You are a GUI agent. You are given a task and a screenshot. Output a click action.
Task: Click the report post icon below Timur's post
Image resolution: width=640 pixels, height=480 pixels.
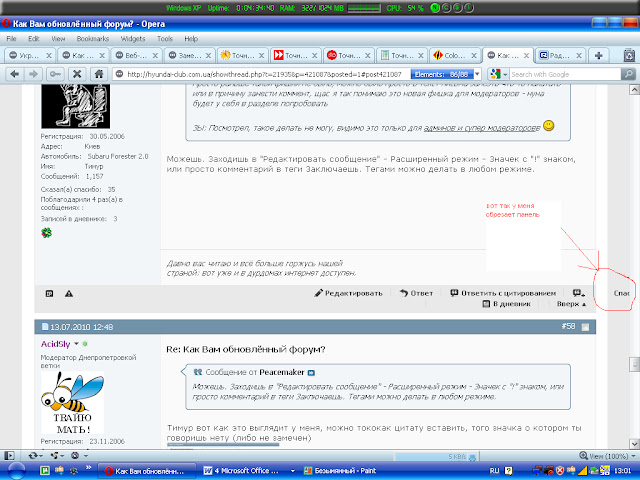tap(49, 293)
